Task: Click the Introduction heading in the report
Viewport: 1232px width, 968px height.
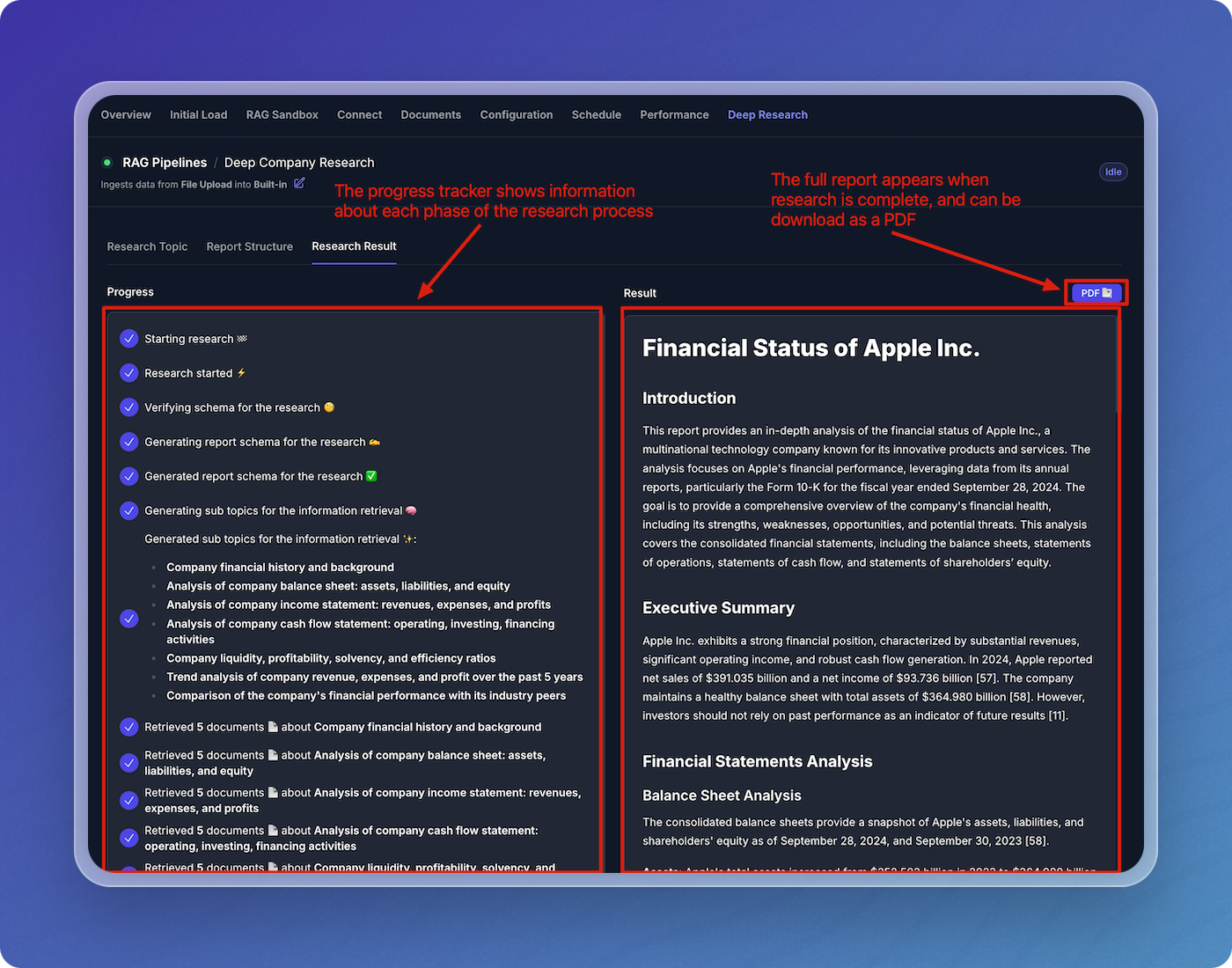Action: click(x=689, y=398)
